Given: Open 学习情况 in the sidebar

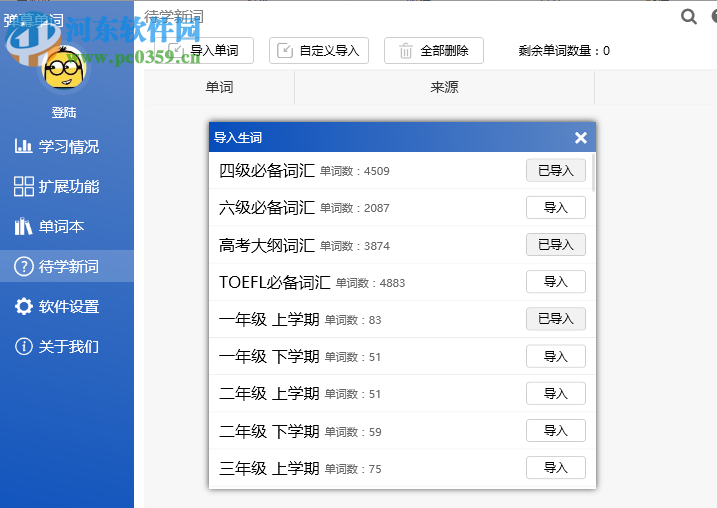Looking at the screenshot, I should (x=67, y=146).
